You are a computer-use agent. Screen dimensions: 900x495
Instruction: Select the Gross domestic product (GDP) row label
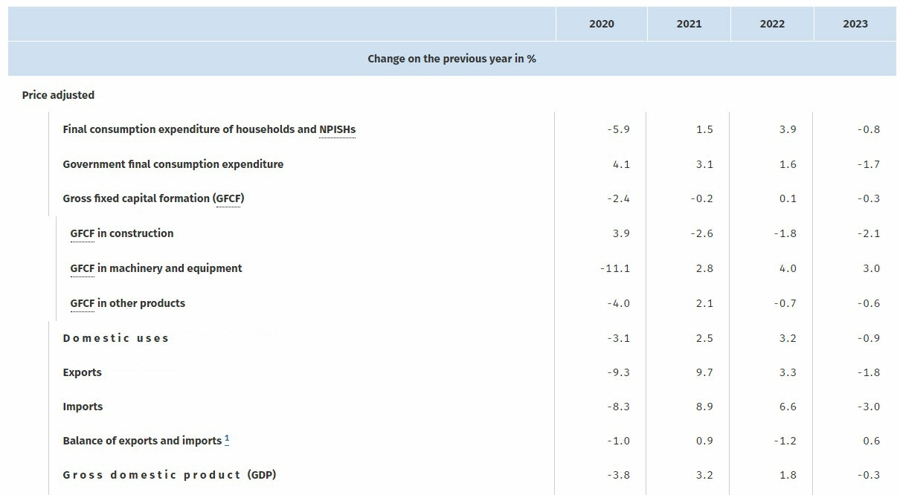(x=169, y=475)
